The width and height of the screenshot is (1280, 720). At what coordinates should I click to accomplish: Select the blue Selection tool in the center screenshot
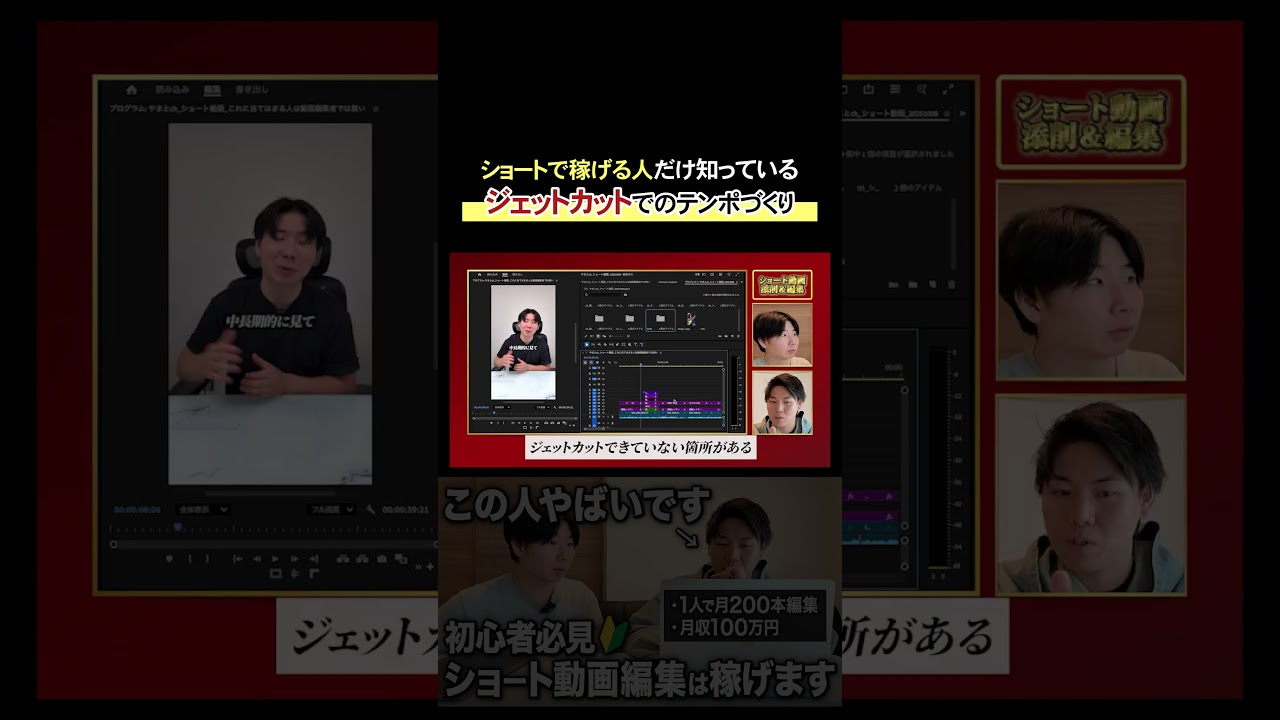pyautogui.click(x=587, y=344)
